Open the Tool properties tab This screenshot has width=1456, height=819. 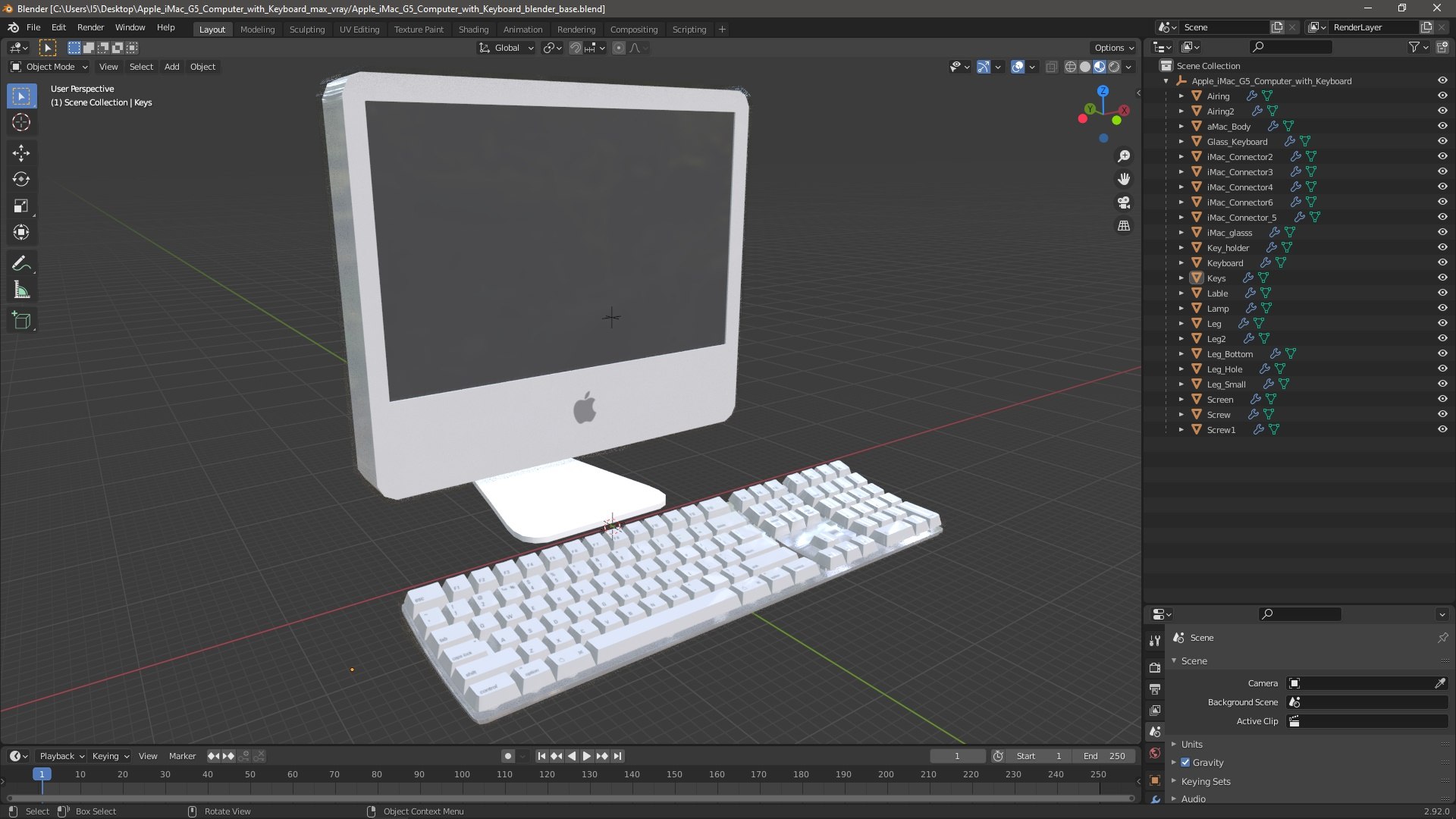pyautogui.click(x=1155, y=641)
